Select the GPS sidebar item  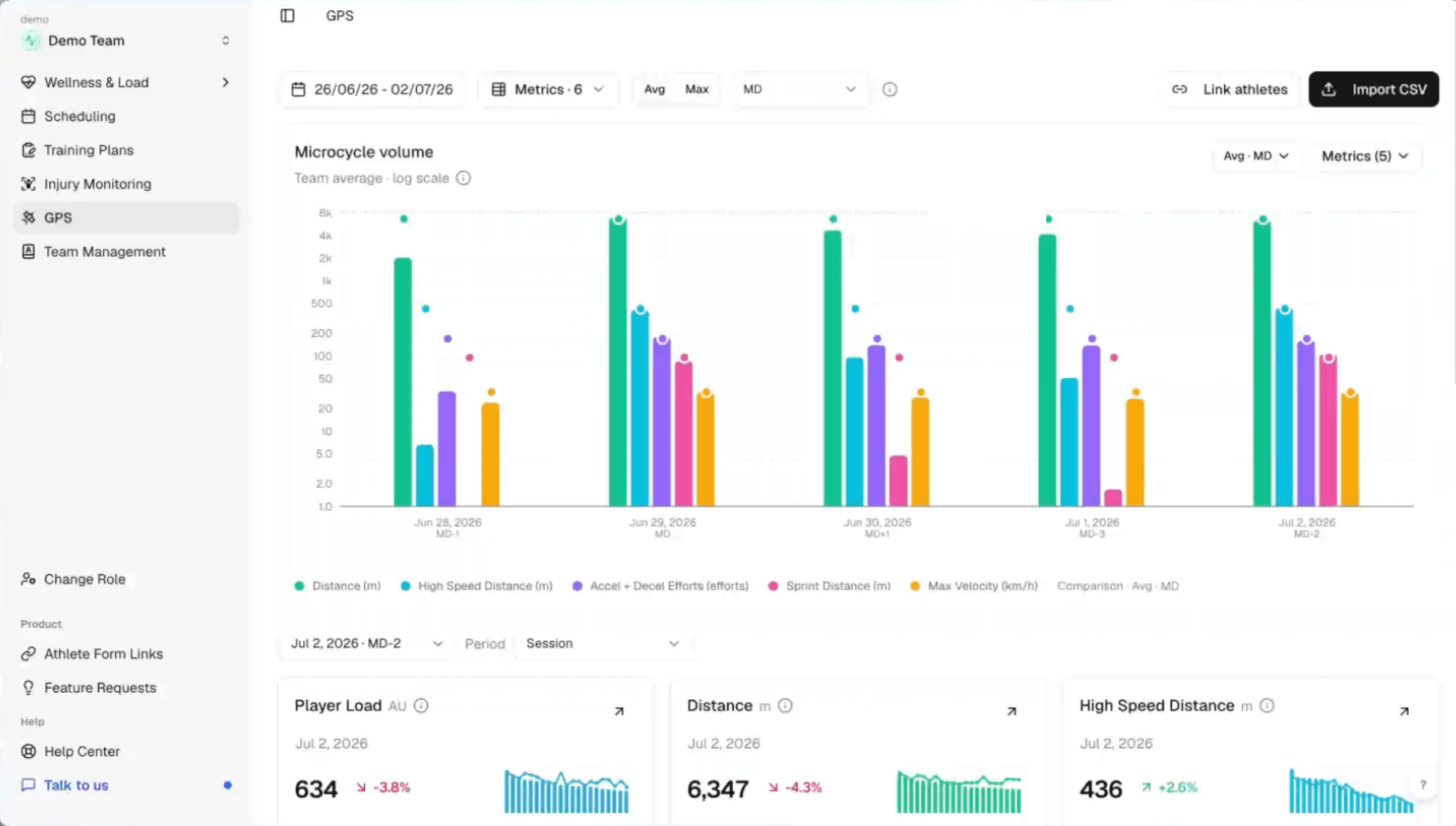[x=126, y=218]
